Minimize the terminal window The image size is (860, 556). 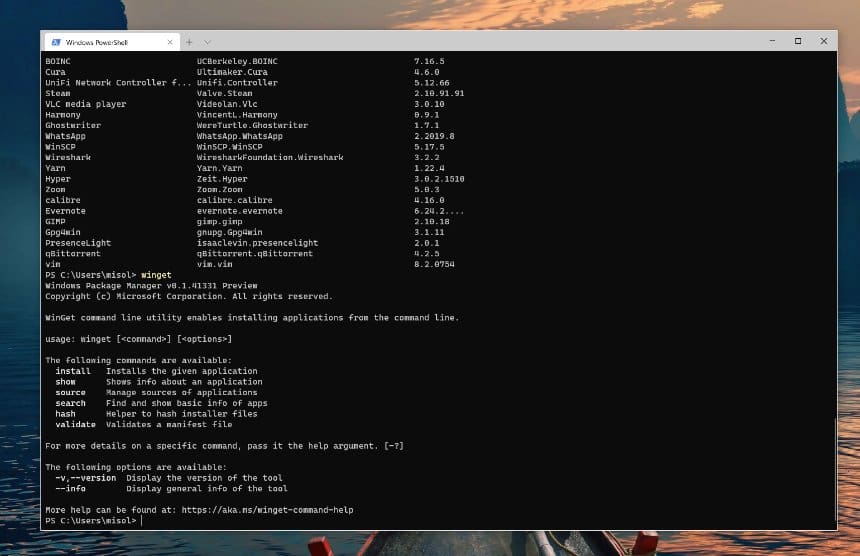pyautogui.click(x=772, y=41)
